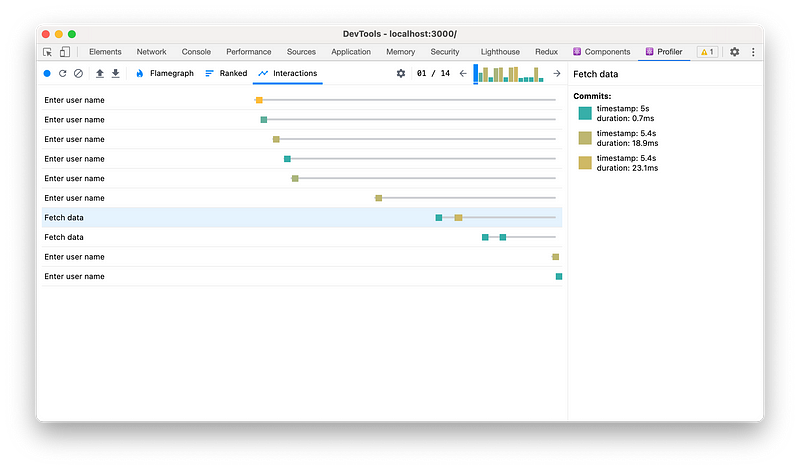Open the Network panel tab

point(151,52)
